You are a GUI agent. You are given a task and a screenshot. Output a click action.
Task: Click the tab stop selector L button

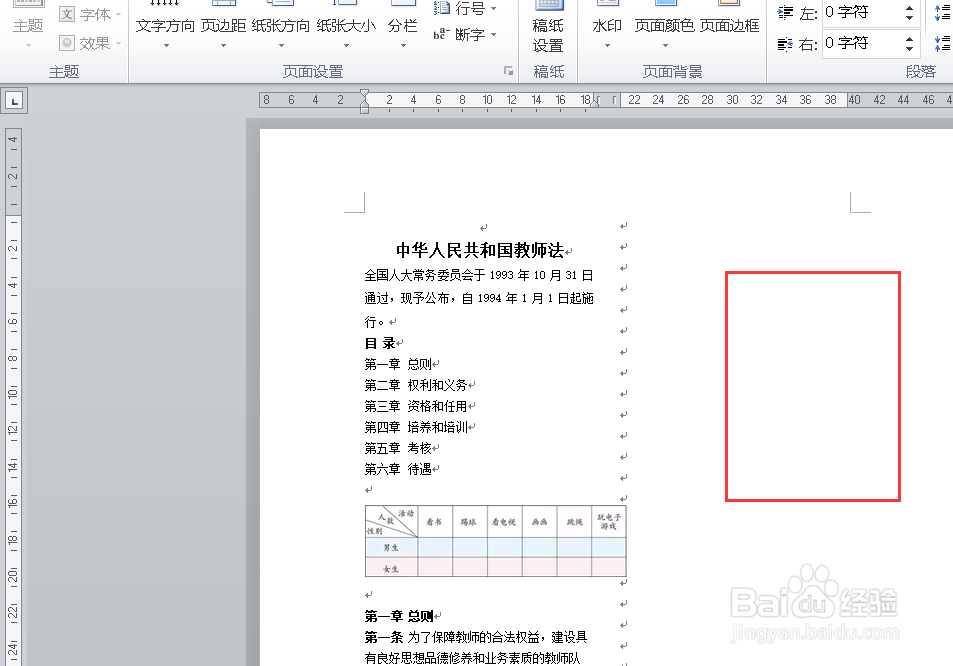[14, 101]
